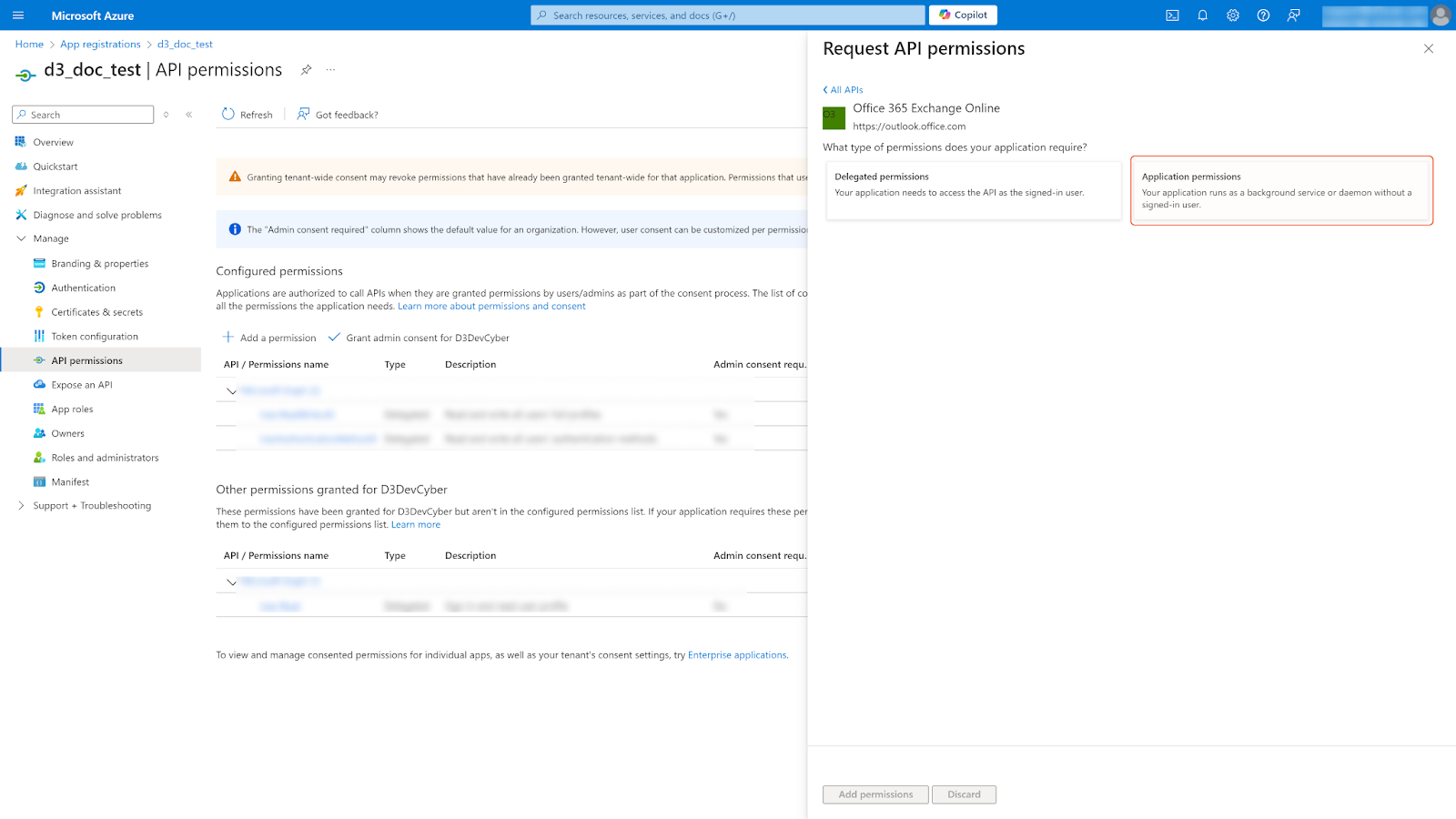The width and height of the screenshot is (1456, 819).
Task: Open Cloud Shell icon in top bar
Action: pyautogui.click(x=1172, y=15)
